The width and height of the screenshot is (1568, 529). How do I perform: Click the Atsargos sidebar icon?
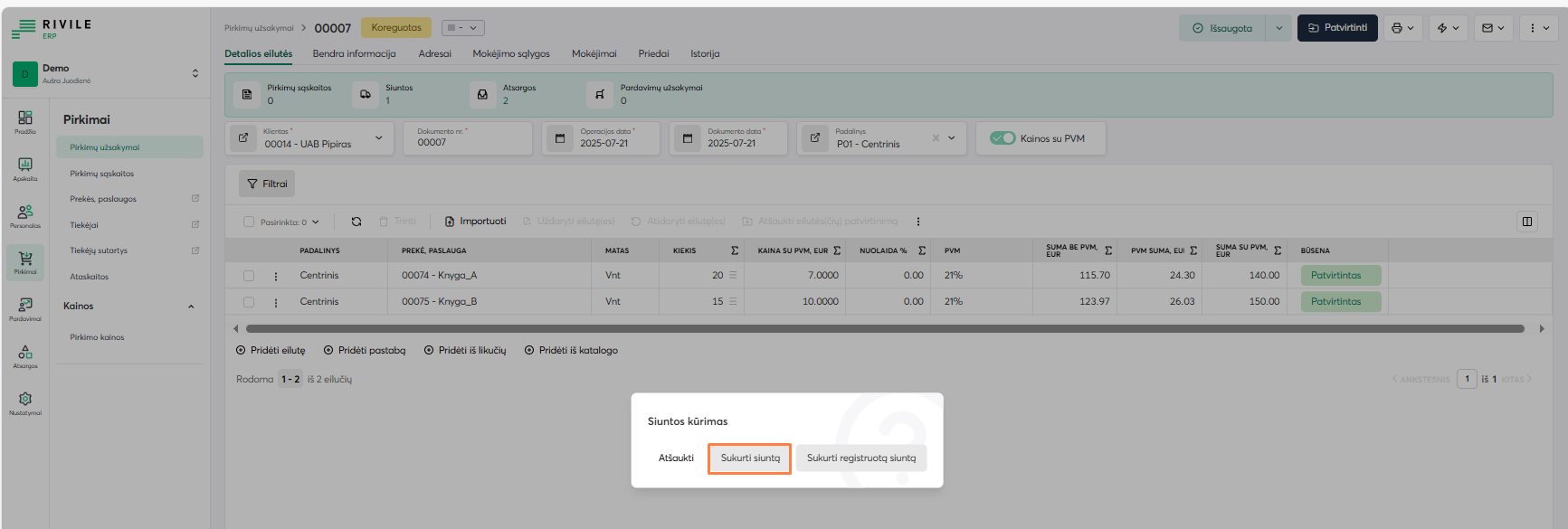[25, 354]
